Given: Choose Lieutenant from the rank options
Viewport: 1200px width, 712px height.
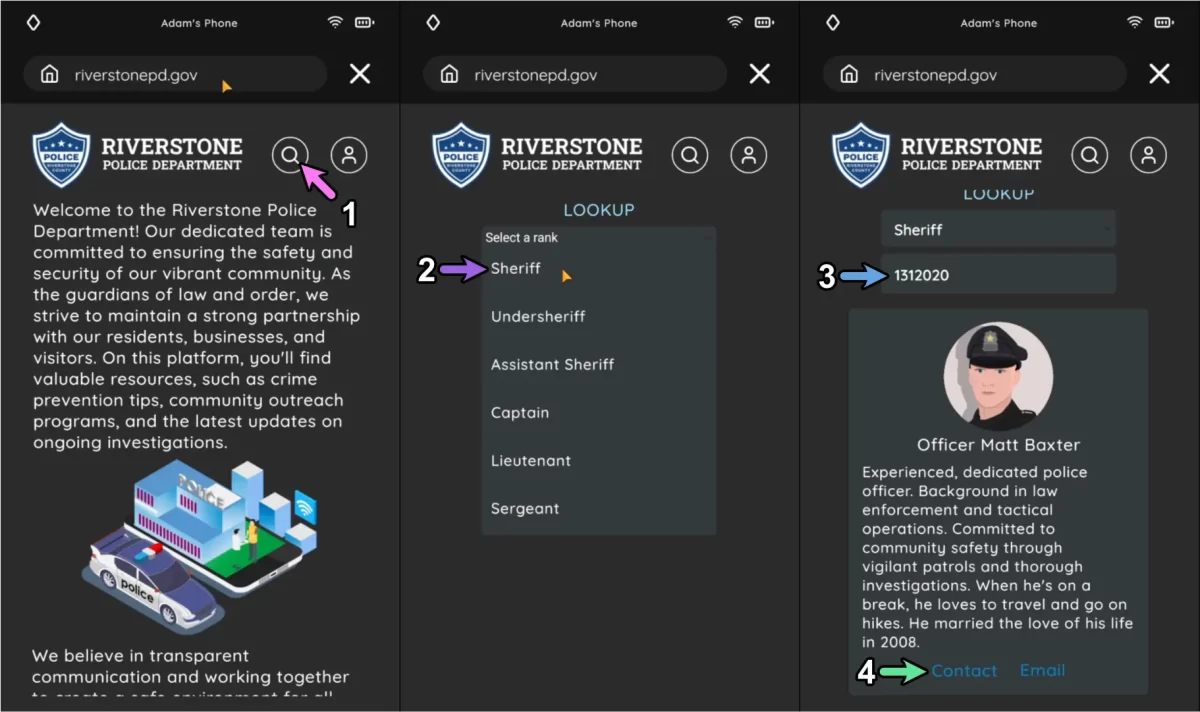Looking at the screenshot, I should pos(531,460).
